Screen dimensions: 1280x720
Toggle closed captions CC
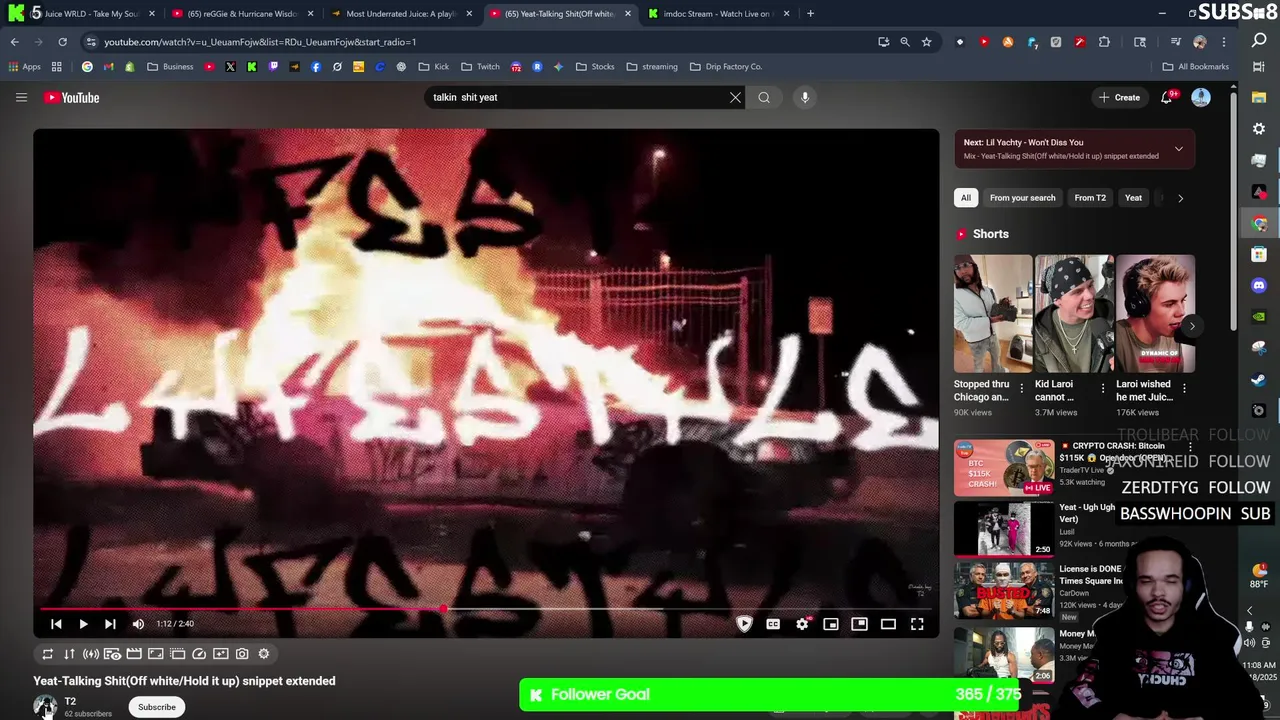[x=773, y=624]
